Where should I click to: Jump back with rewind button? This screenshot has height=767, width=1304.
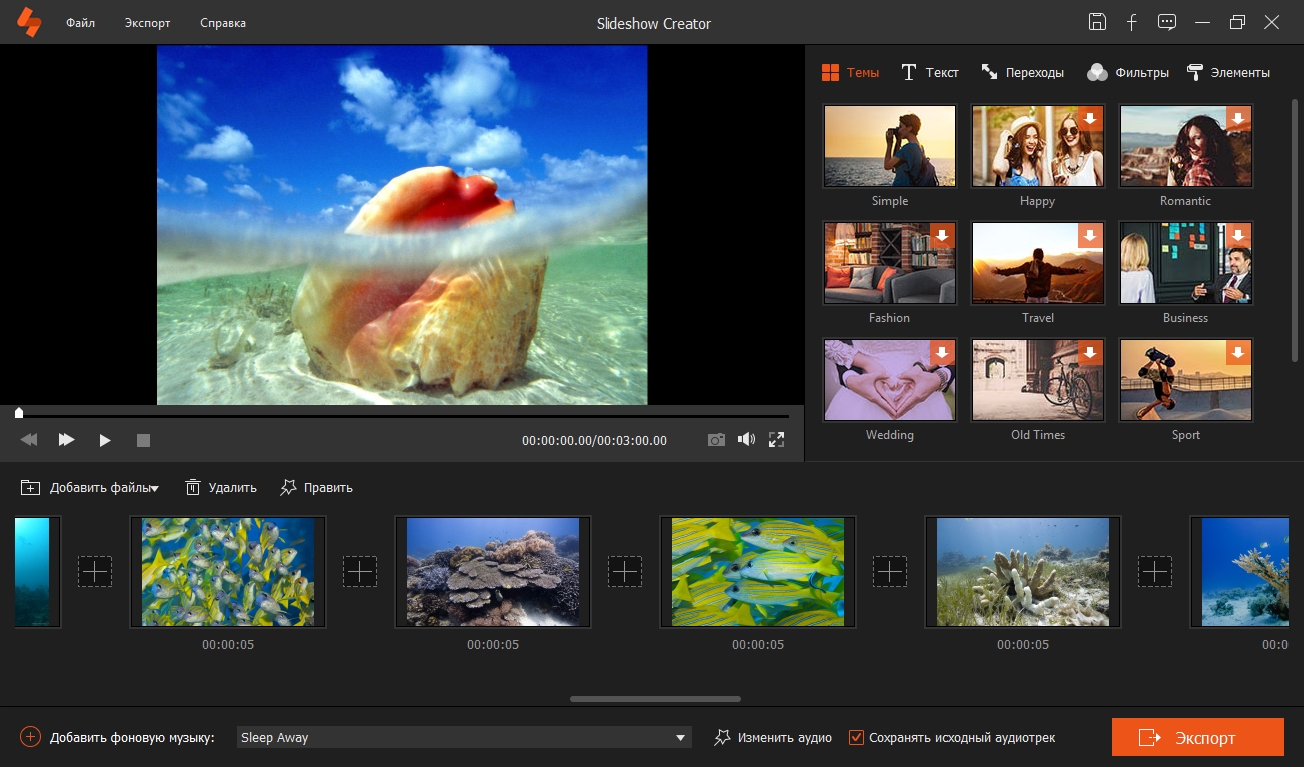[29, 440]
